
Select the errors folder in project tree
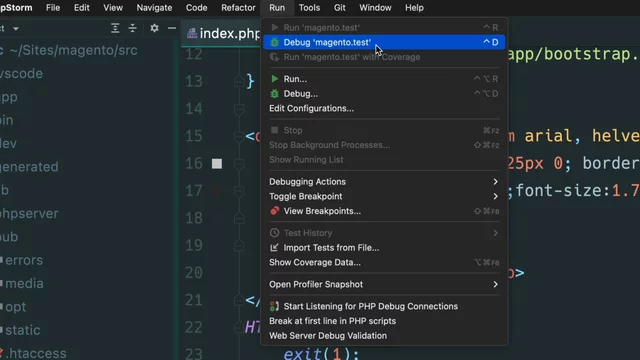[x=24, y=260]
